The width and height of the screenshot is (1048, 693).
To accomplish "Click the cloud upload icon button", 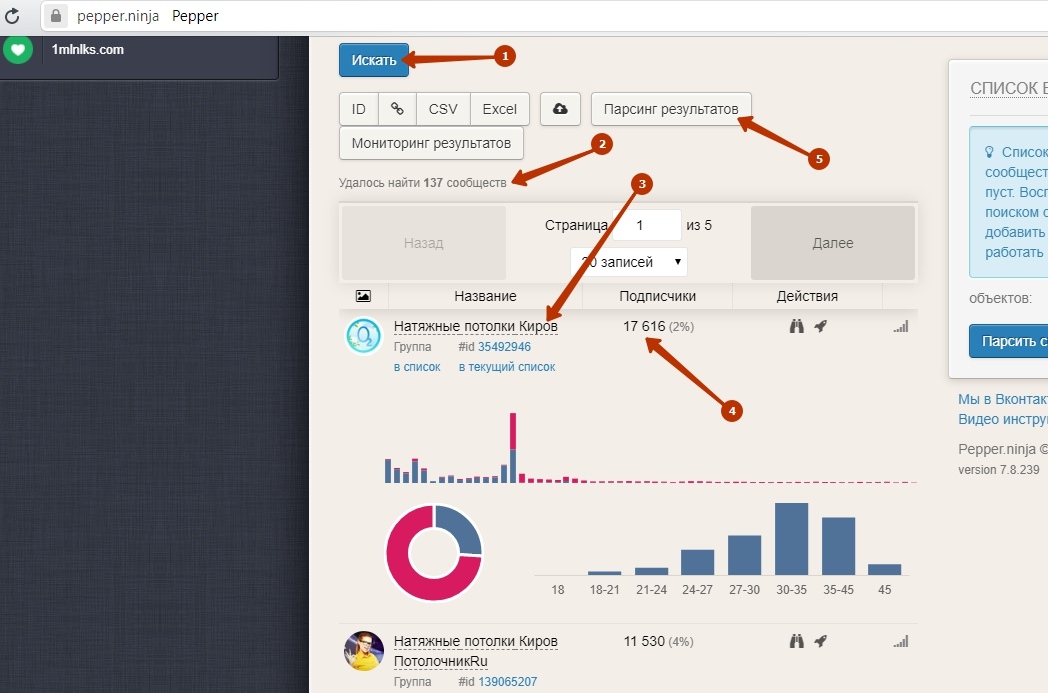I will click(x=560, y=109).
